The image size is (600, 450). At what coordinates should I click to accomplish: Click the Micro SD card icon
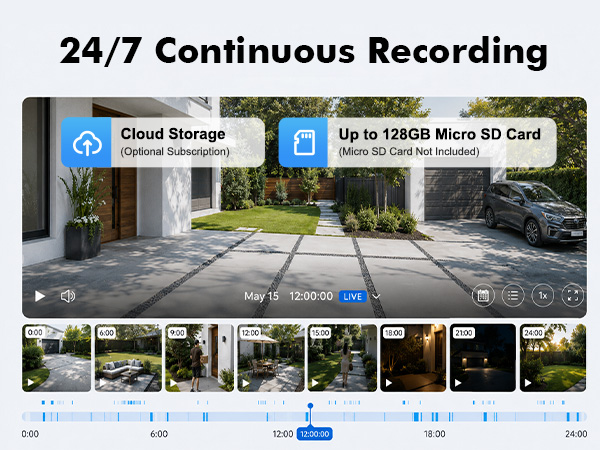coord(303,142)
